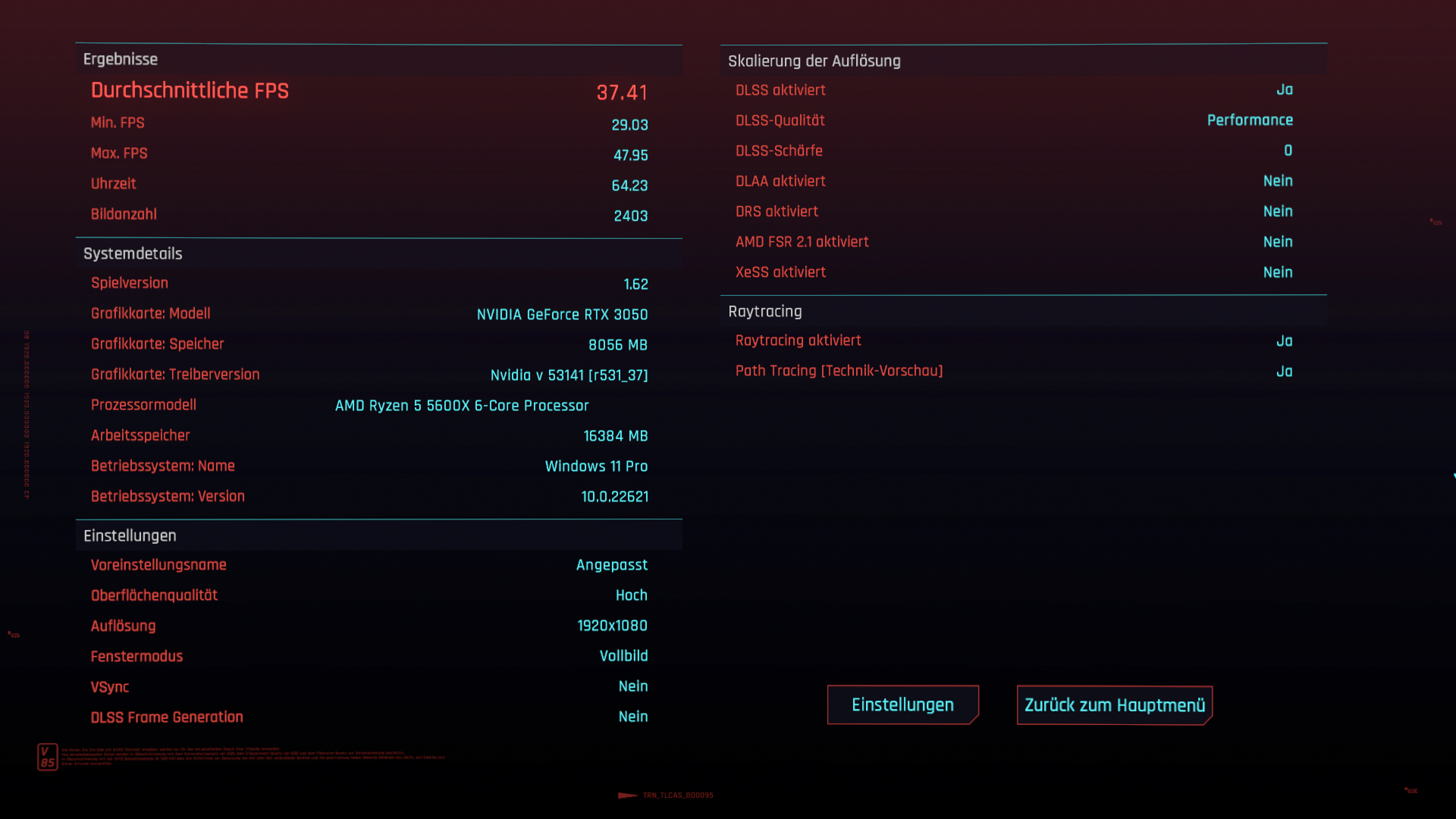Open the Auflösung 1920x1080 selector
Screen dimensions: 1456x819
point(612,625)
